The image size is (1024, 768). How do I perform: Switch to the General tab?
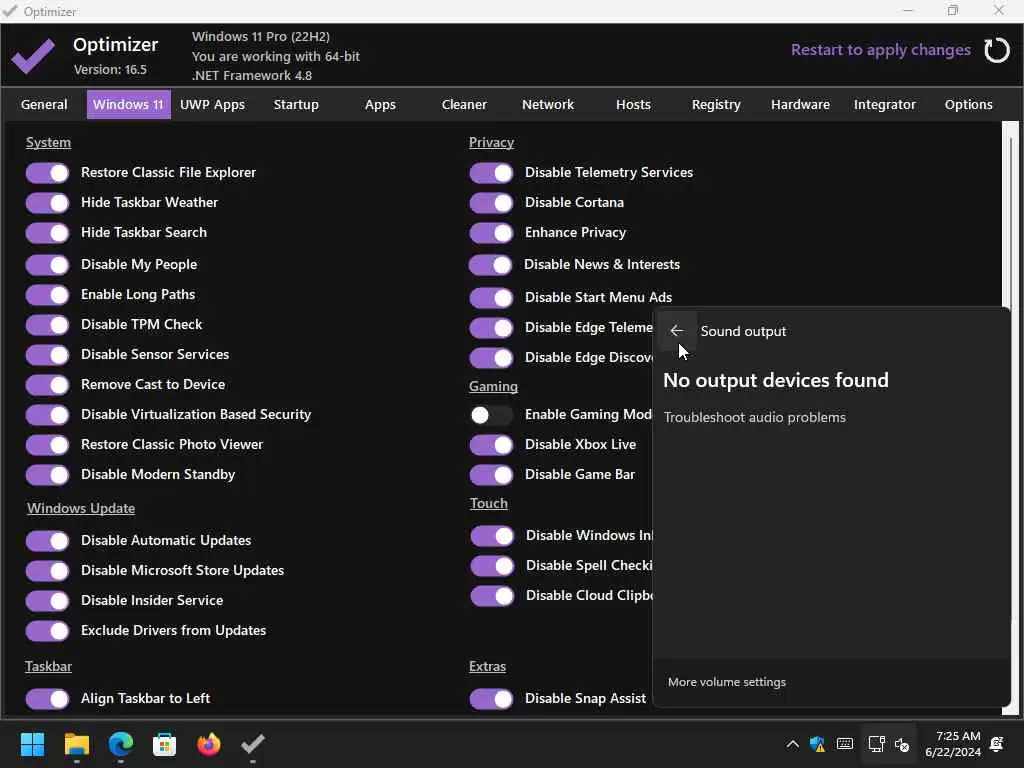coord(44,104)
